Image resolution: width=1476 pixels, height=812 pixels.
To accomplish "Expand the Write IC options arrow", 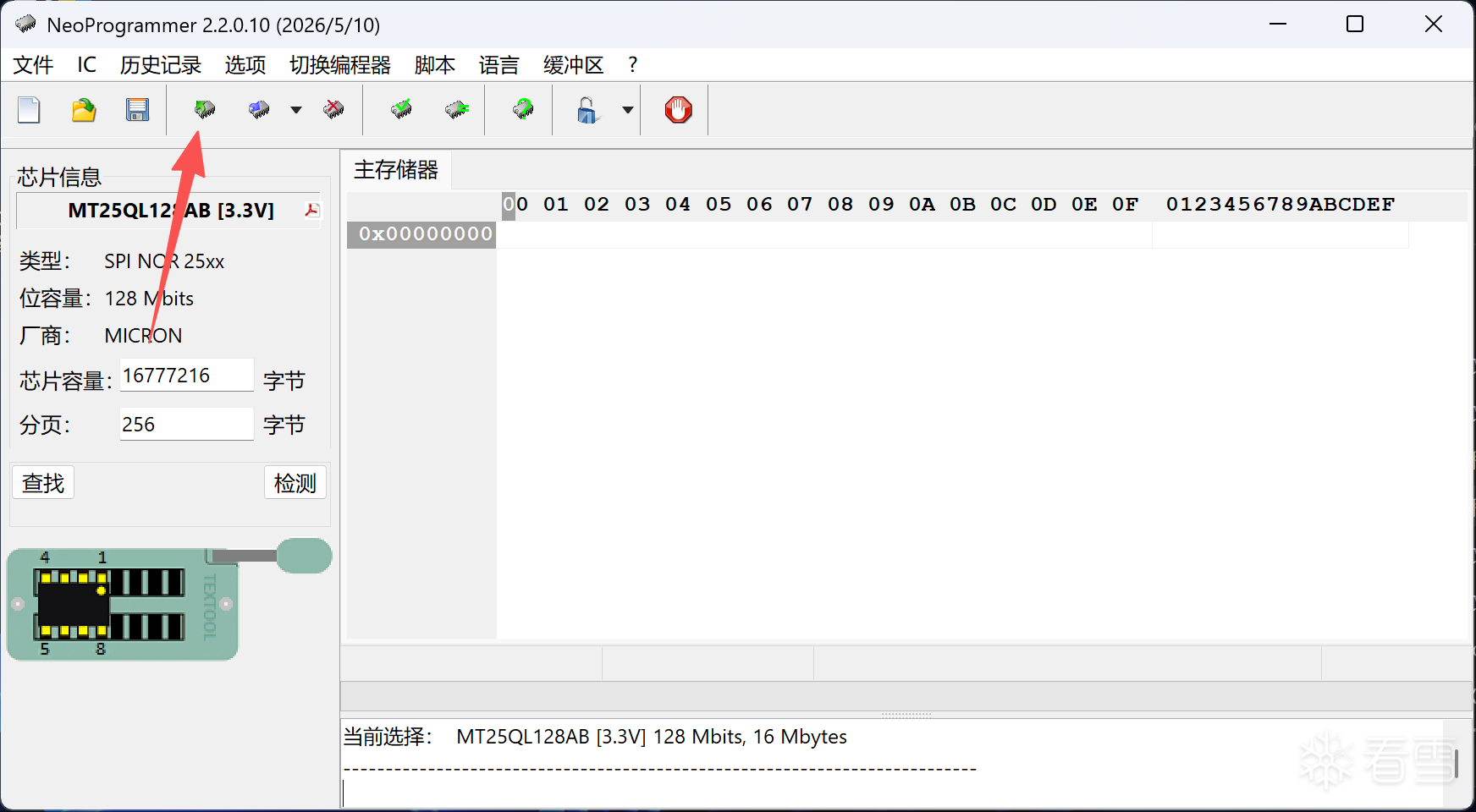I will coord(296,110).
